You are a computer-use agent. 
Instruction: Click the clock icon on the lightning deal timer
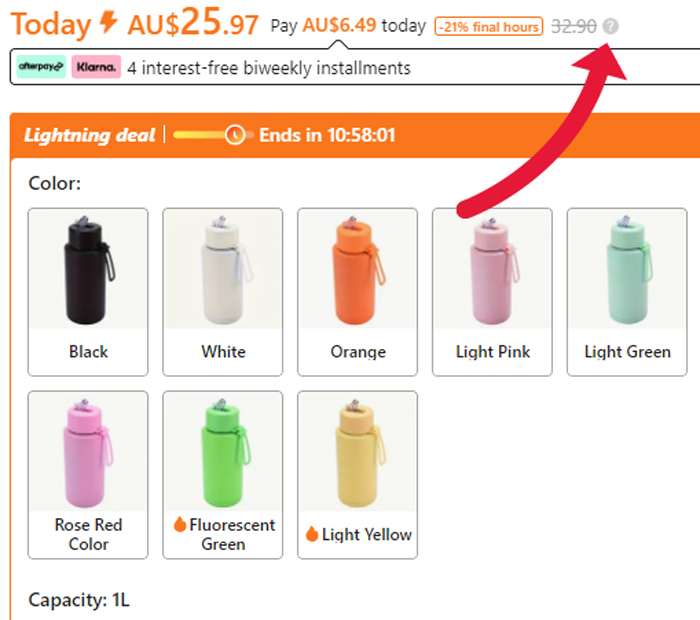236,134
